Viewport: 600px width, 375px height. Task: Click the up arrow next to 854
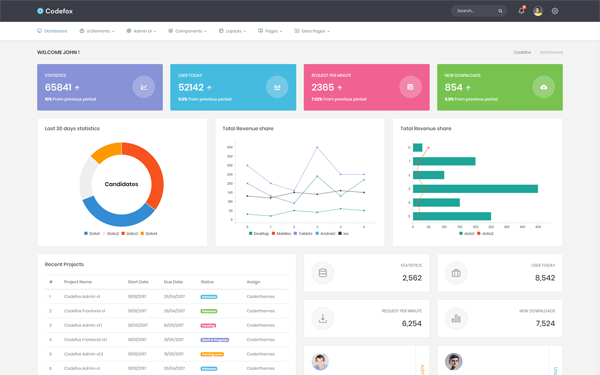click(468, 88)
